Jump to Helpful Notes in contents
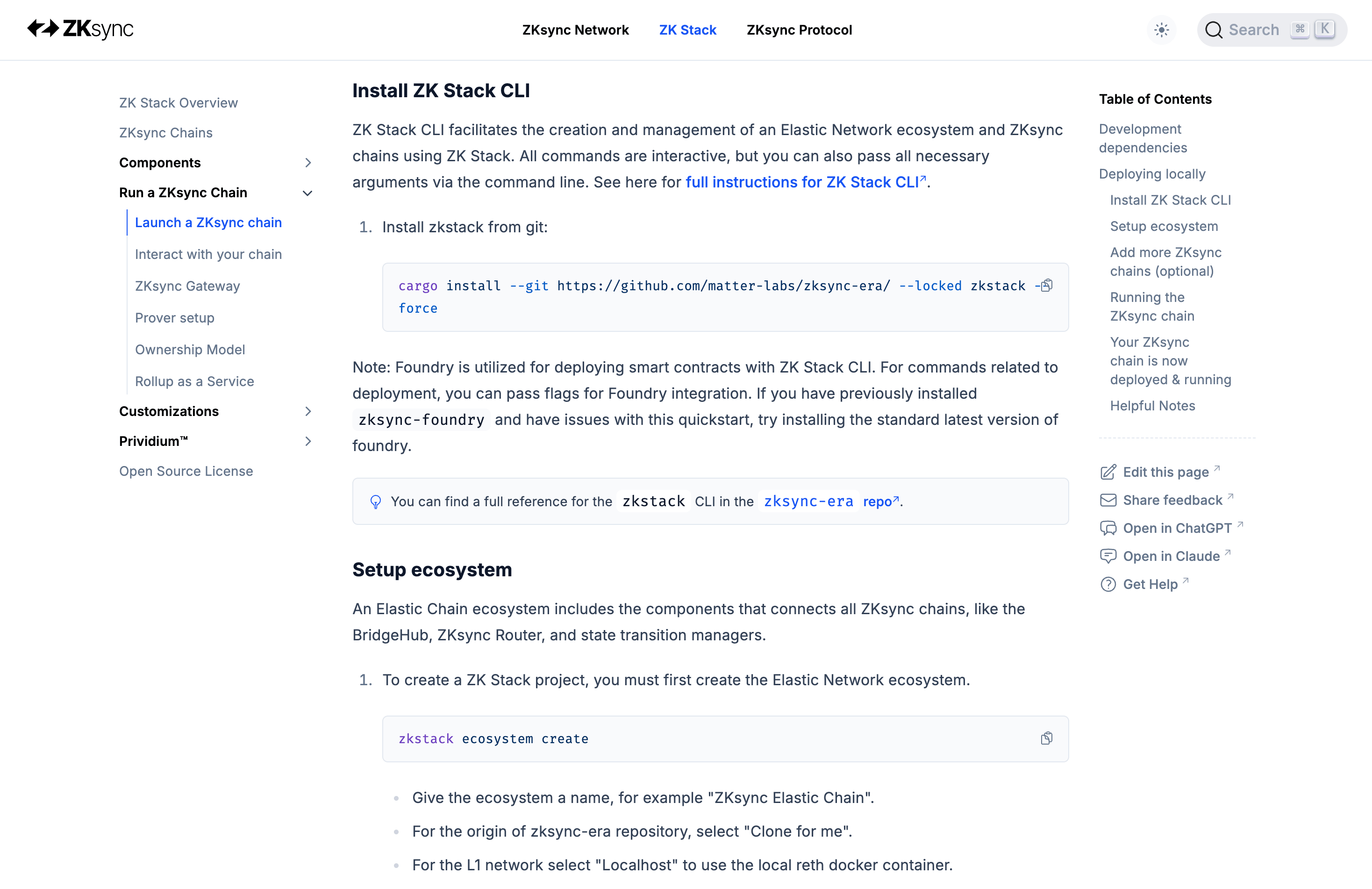 (x=1152, y=406)
